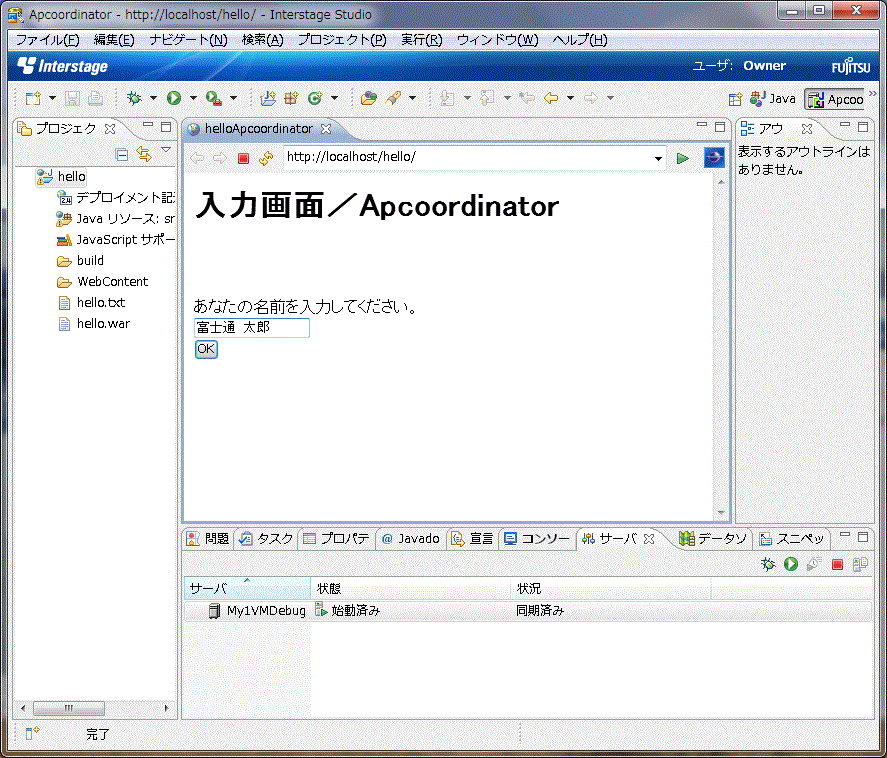Click the Print toolbar icon

(x=95, y=98)
